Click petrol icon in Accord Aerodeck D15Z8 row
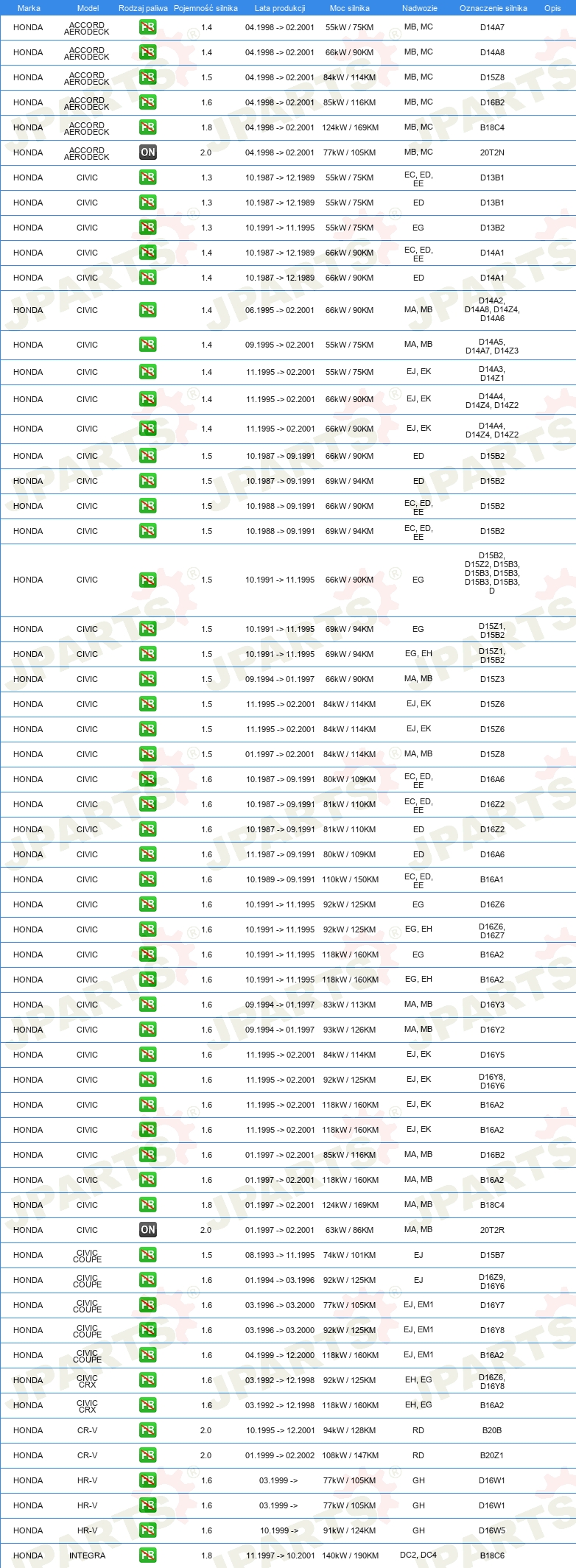 click(x=147, y=77)
